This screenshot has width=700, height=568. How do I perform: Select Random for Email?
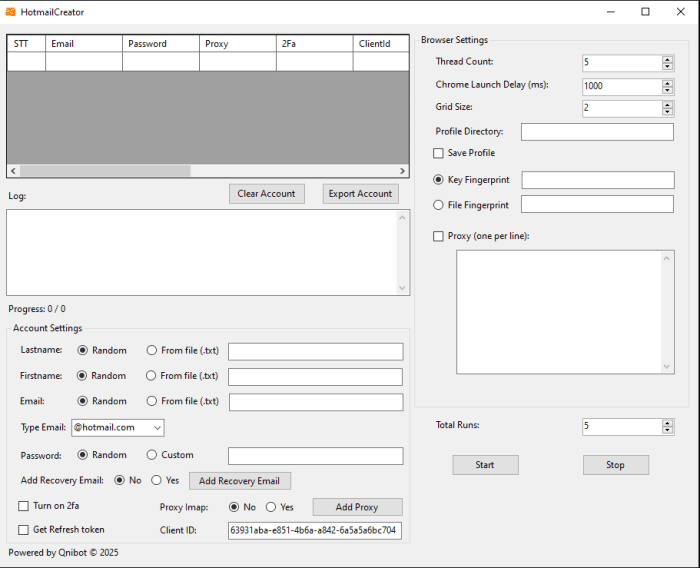click(83, 401)
